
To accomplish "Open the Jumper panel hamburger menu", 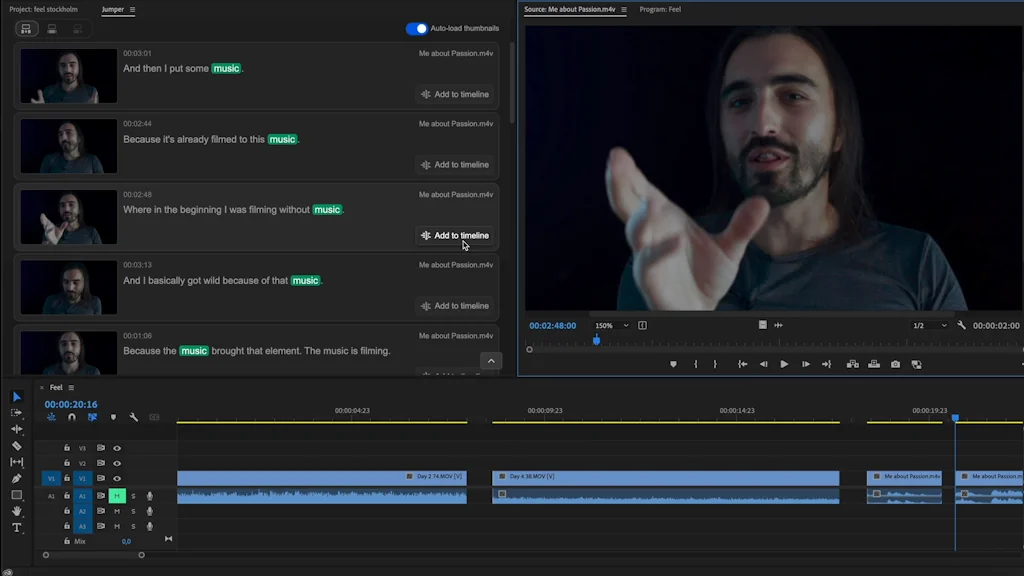I will 133,10.
